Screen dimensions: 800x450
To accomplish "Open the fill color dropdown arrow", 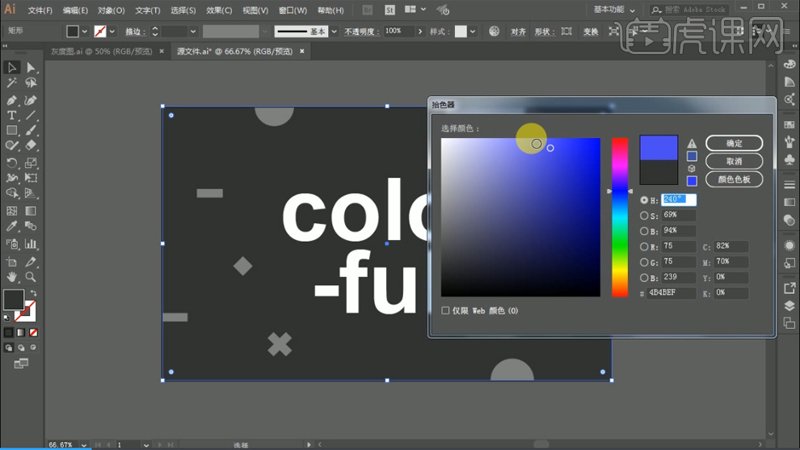I will [x=85, y=32].
